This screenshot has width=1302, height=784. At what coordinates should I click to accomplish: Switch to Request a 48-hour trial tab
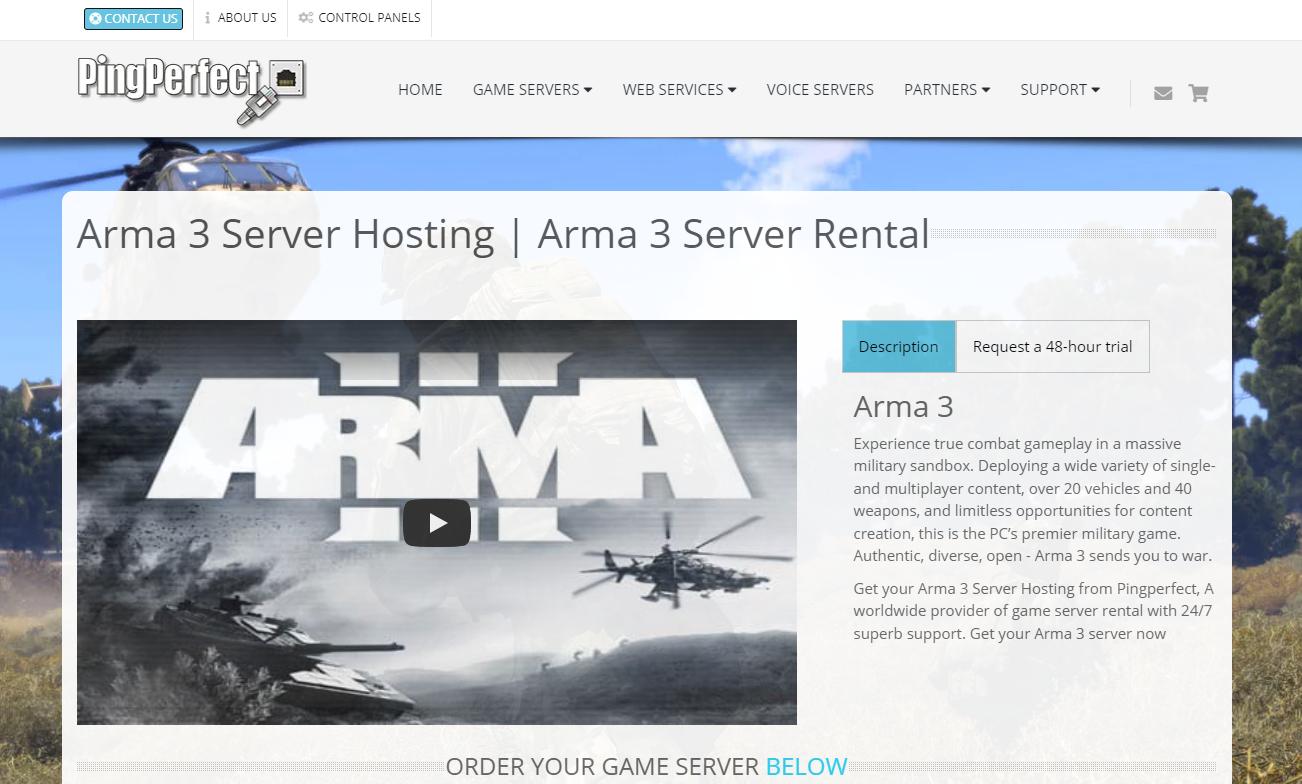(1052, 346)
